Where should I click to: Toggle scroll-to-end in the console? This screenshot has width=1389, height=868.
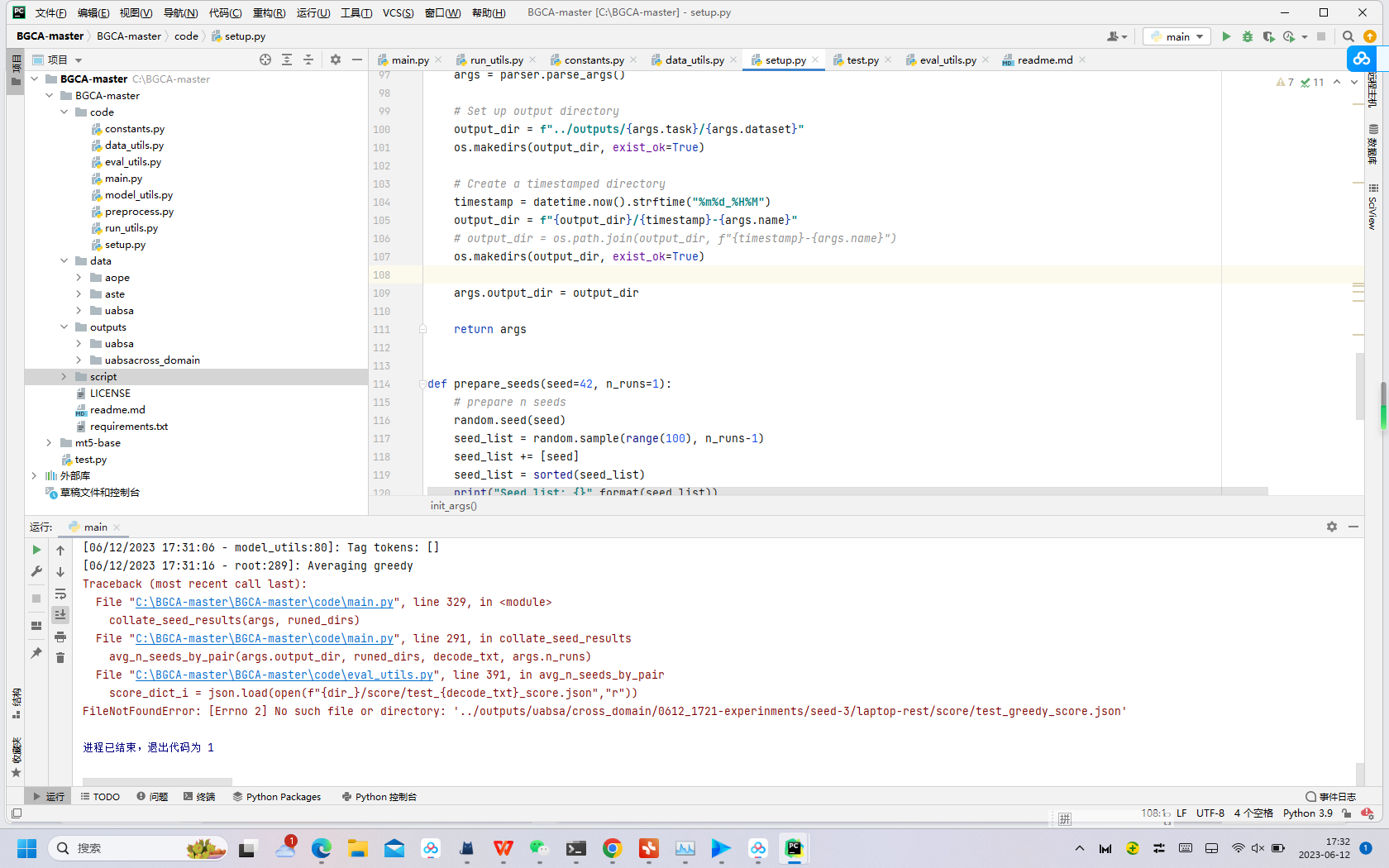(x=60, y=614)
